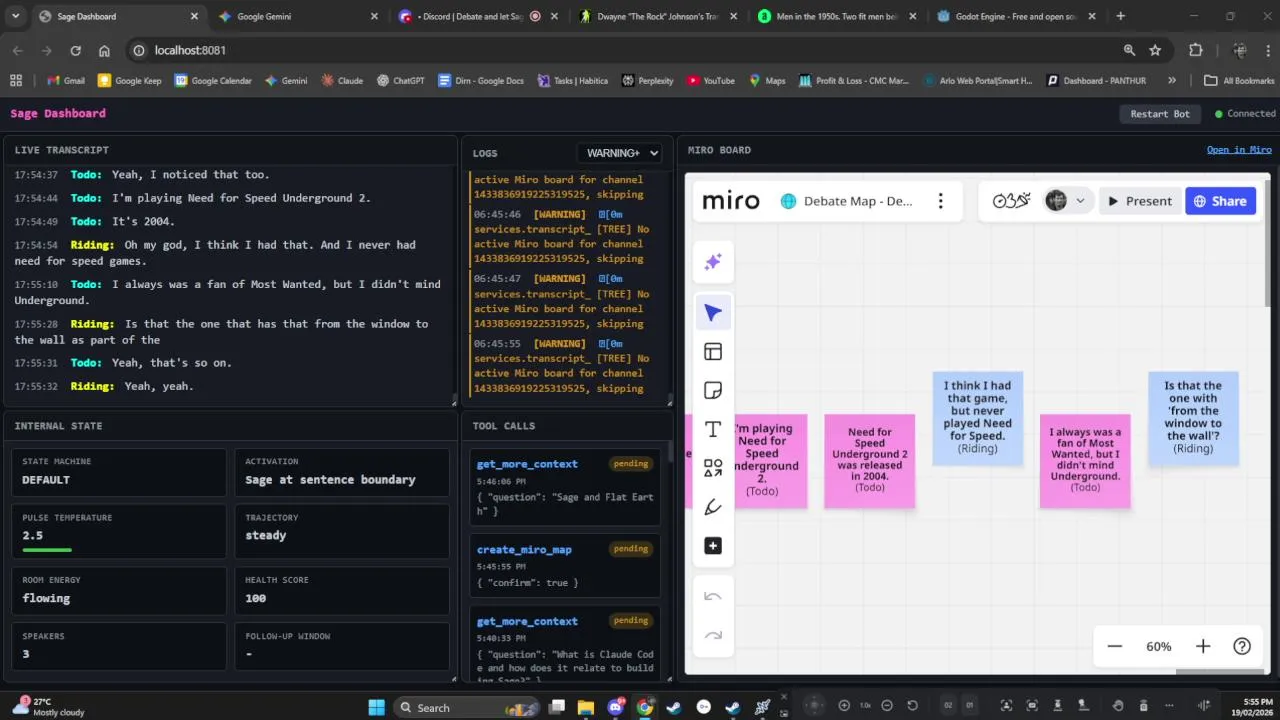1280x720 pixels.
Task: Click the Tool Calls panel scrollbar
Action: pyautogui.click(x=669, y=451)
